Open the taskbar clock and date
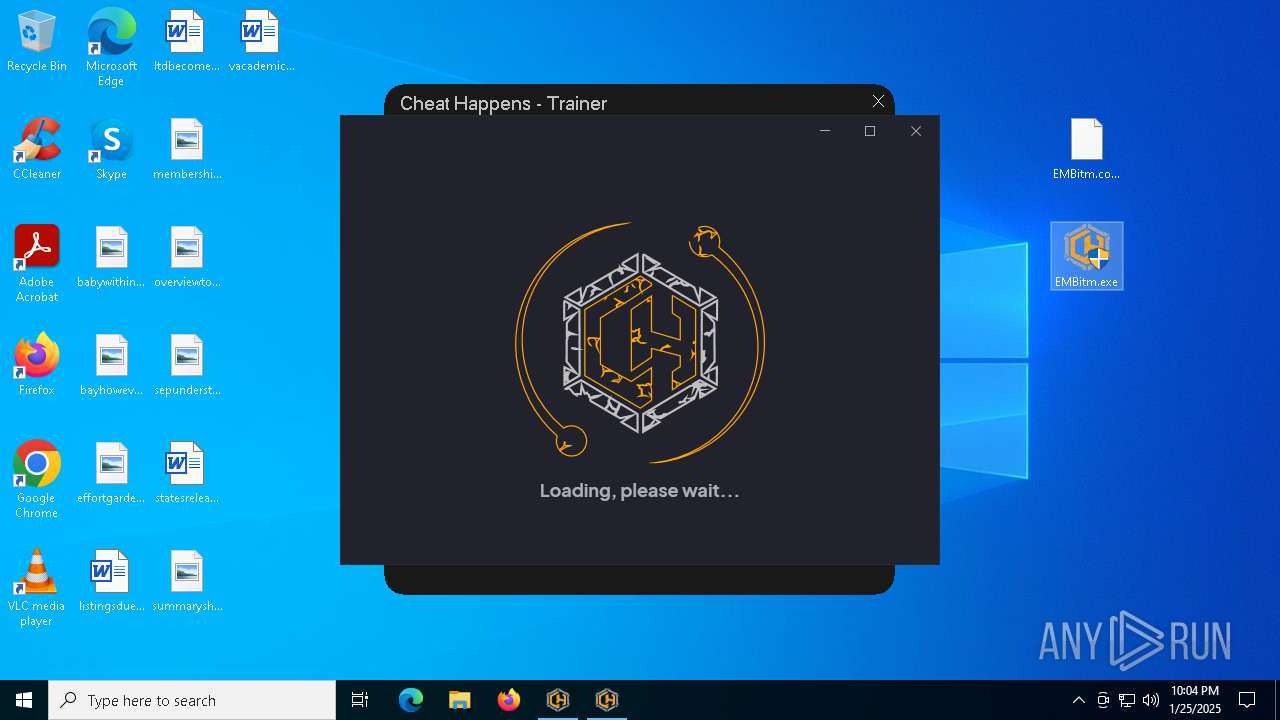1280x720 pixels. (x=1195, y=700)
